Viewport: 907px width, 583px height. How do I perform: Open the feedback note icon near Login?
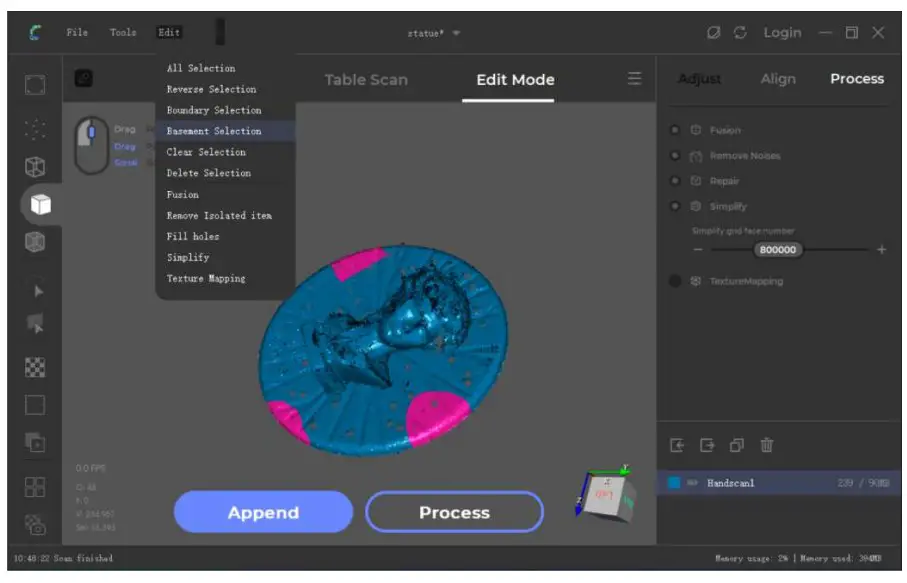(x=713, y=32)
